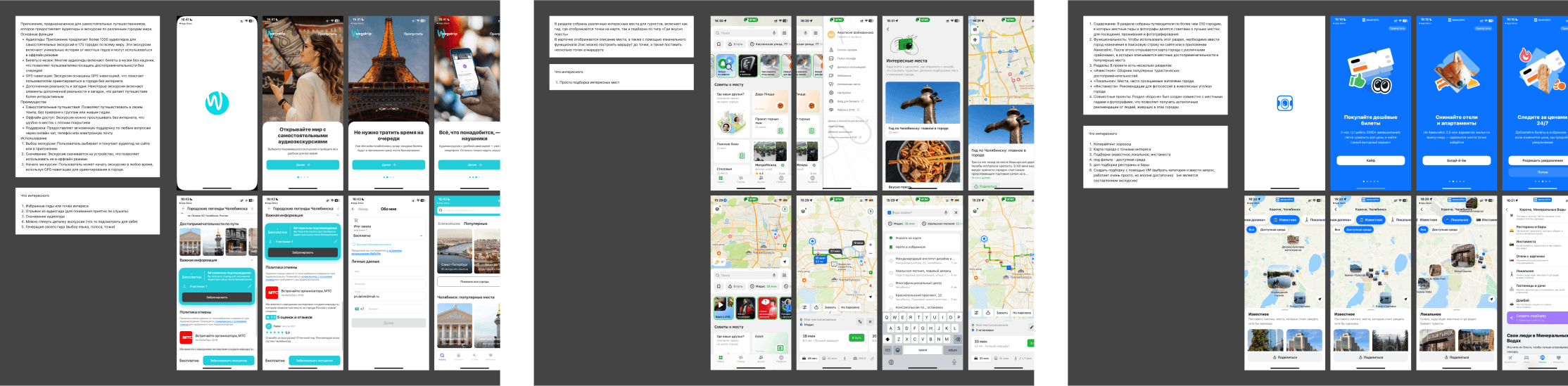Click the teal search bar atop the Wegotrip catalog
Screen dimensions: 1568x386
click(469, 210)
